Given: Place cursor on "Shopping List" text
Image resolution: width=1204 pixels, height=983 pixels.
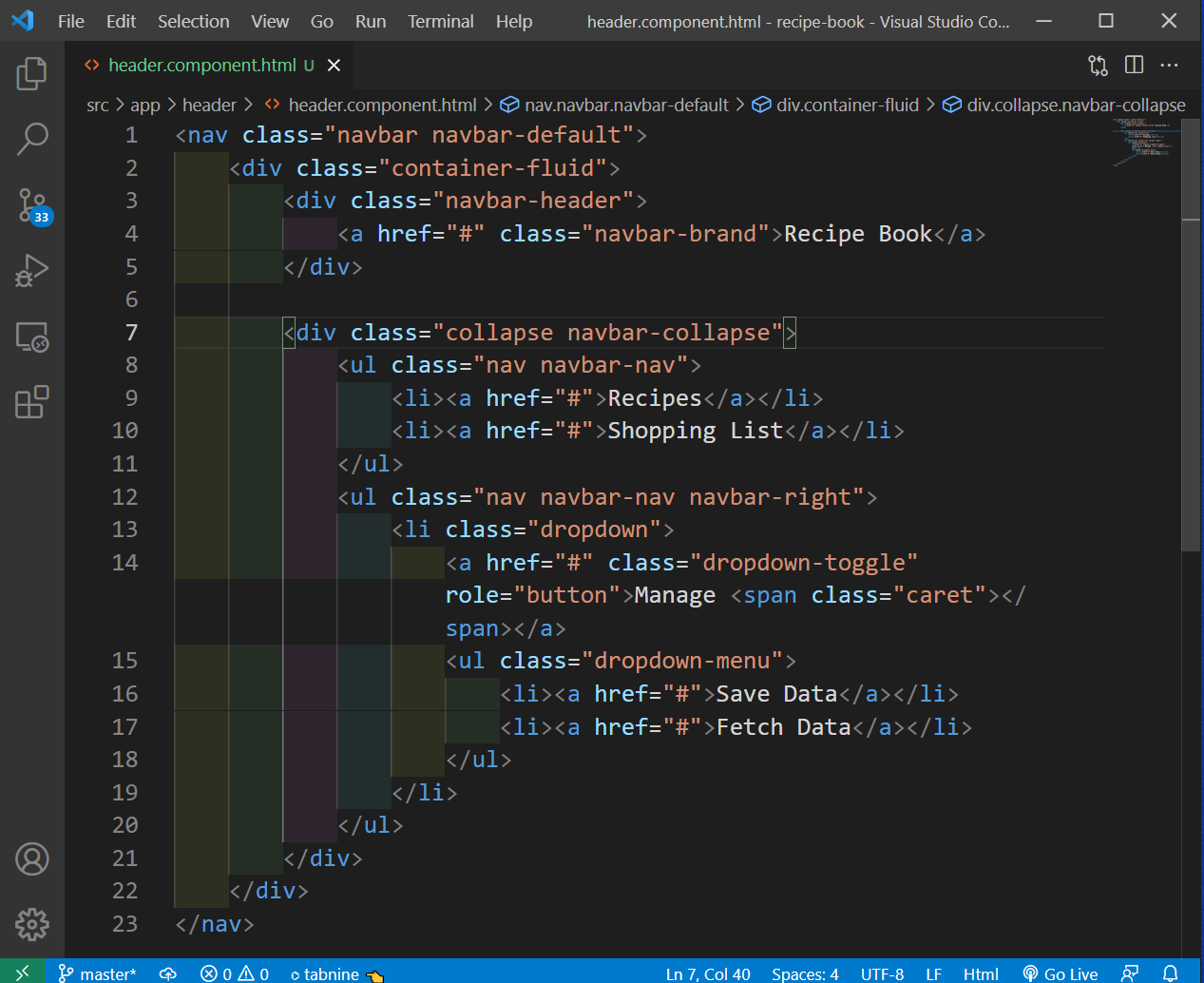Looking at the screenshot, I should (x=696, y=431).
